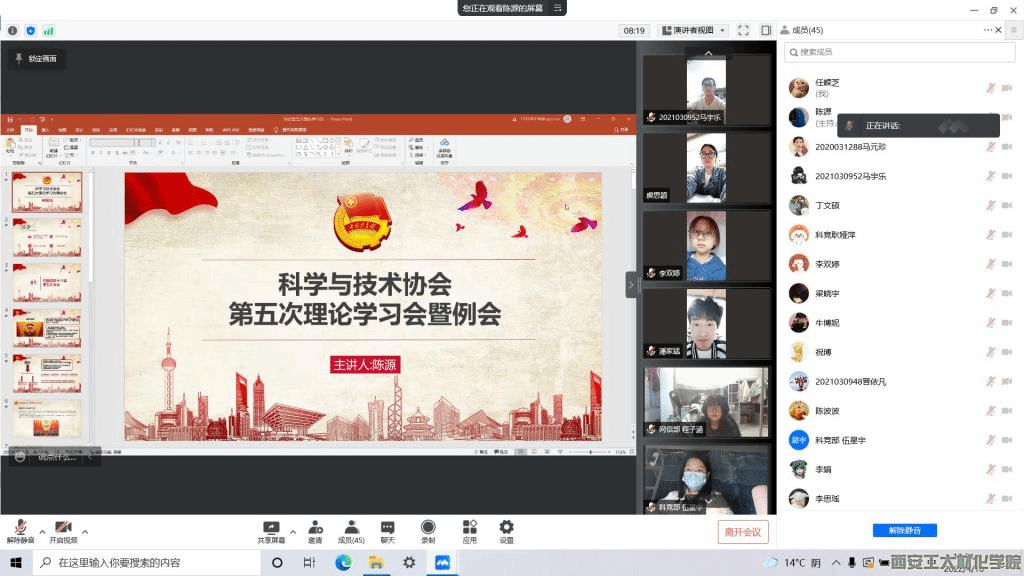Image resolution: width=1024 pixels, height=576 pixels.
Task: Open the blue security shield icon
Action: coord(30,30)
